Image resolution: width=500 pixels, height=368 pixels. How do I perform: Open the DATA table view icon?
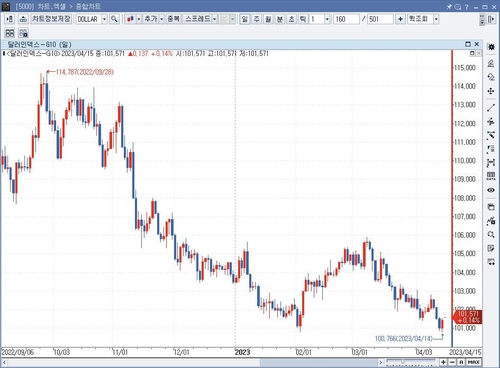point(491,176)
